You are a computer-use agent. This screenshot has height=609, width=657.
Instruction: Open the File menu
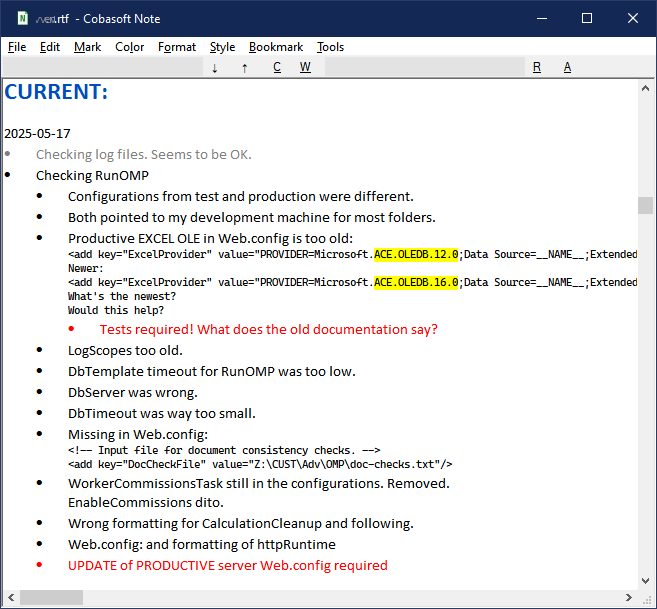click(17, 47)
